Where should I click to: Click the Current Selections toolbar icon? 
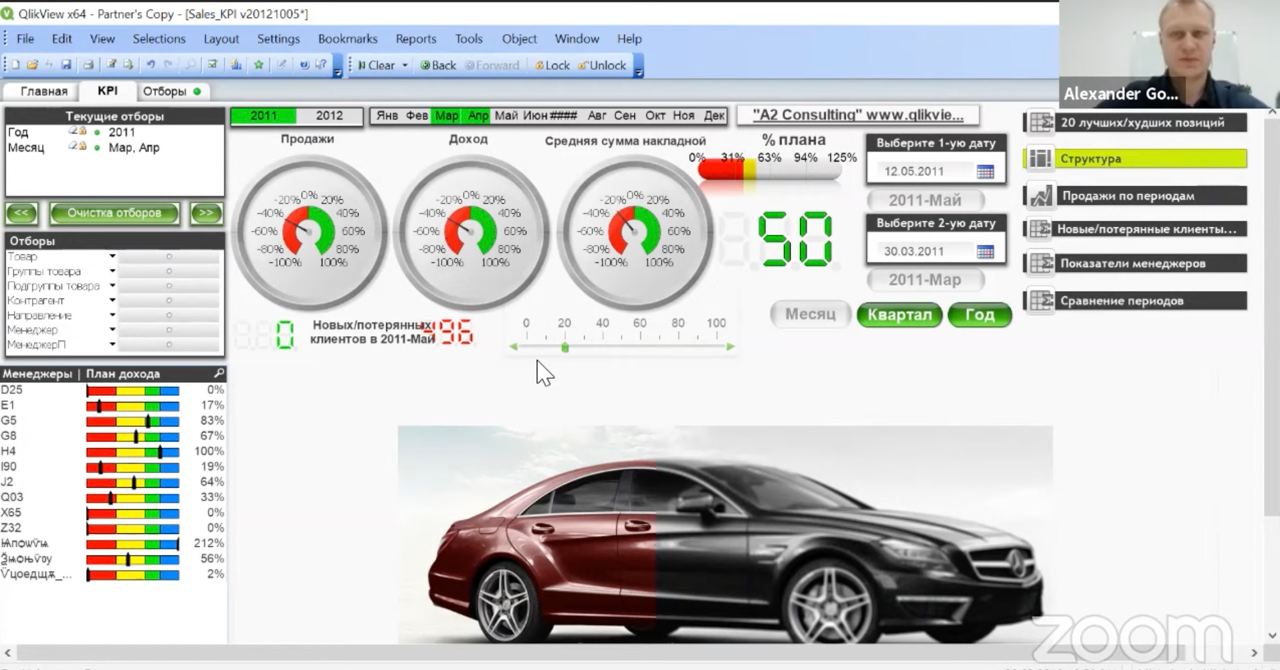click(x=212, y=65)
